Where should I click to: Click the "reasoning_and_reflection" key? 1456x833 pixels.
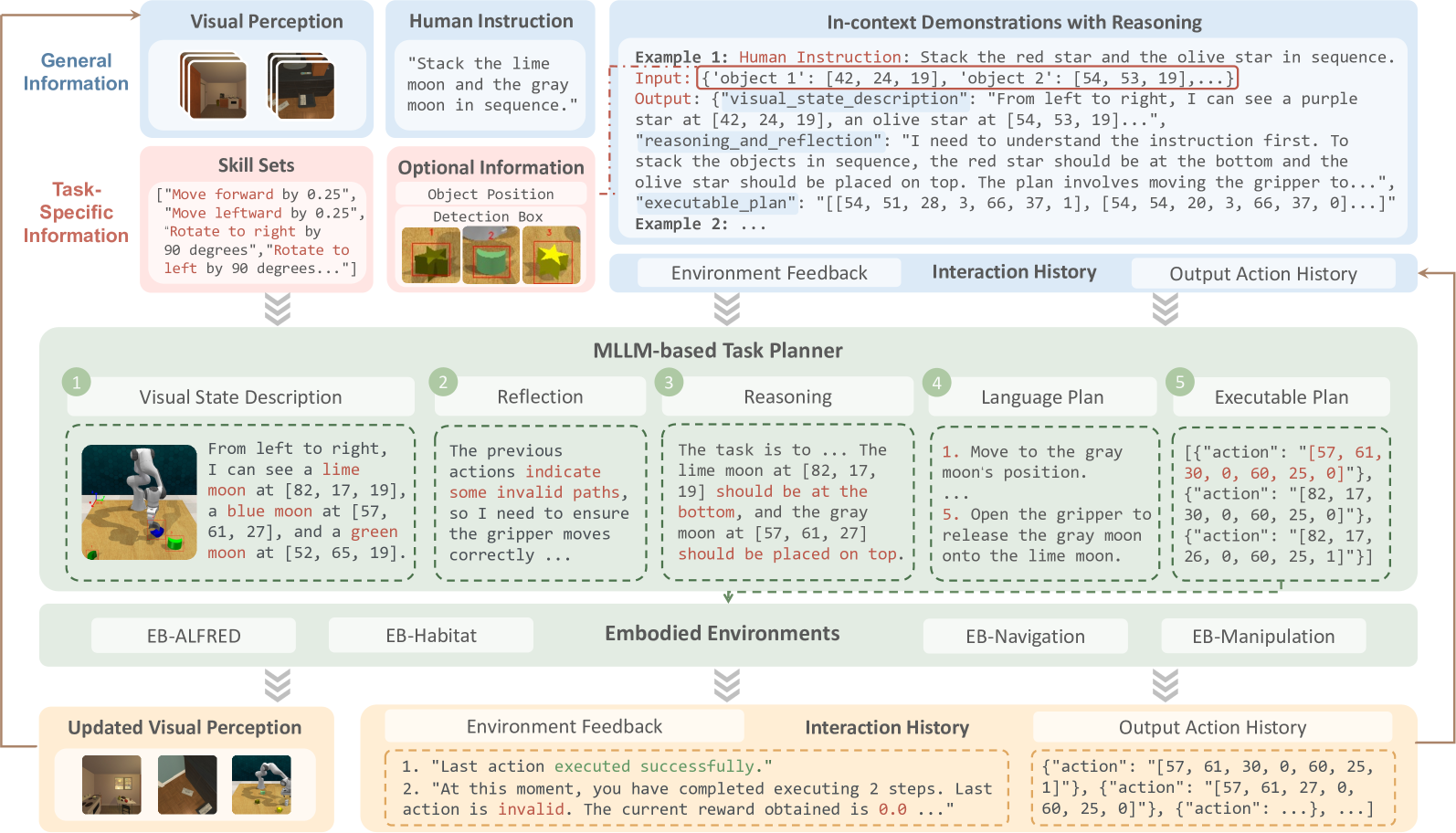(759, 142)
